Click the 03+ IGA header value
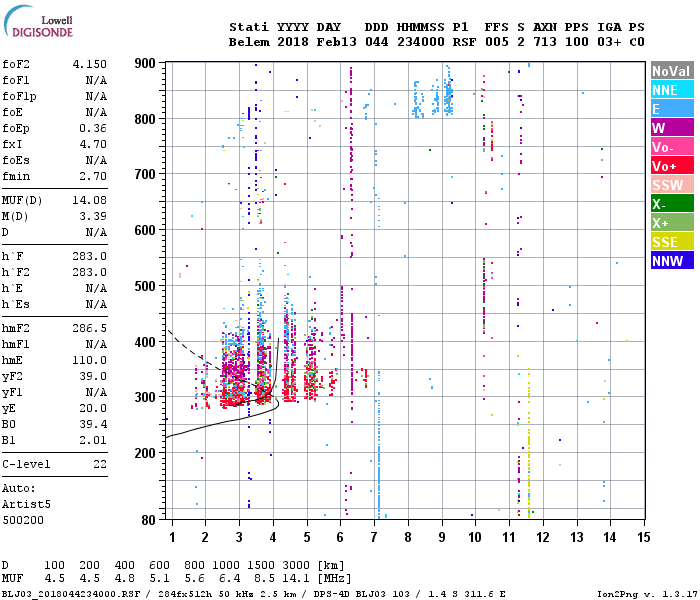Screen dimensions: 700x600 [609, 42]
